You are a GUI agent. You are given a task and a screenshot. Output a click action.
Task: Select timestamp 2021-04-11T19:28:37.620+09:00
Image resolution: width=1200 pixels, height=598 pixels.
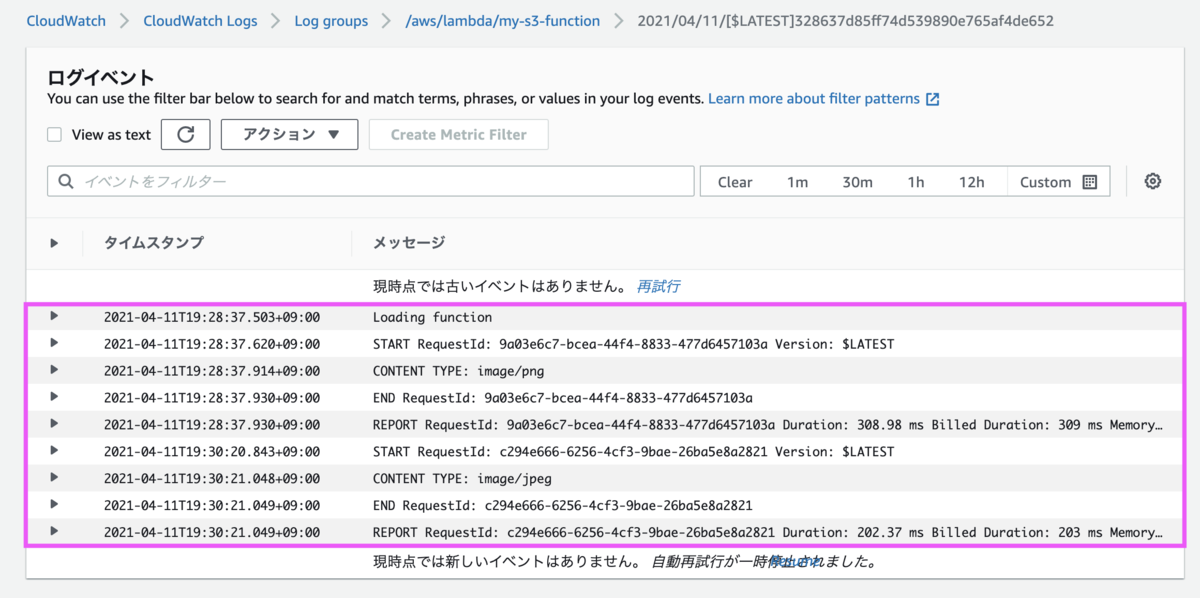212,344
